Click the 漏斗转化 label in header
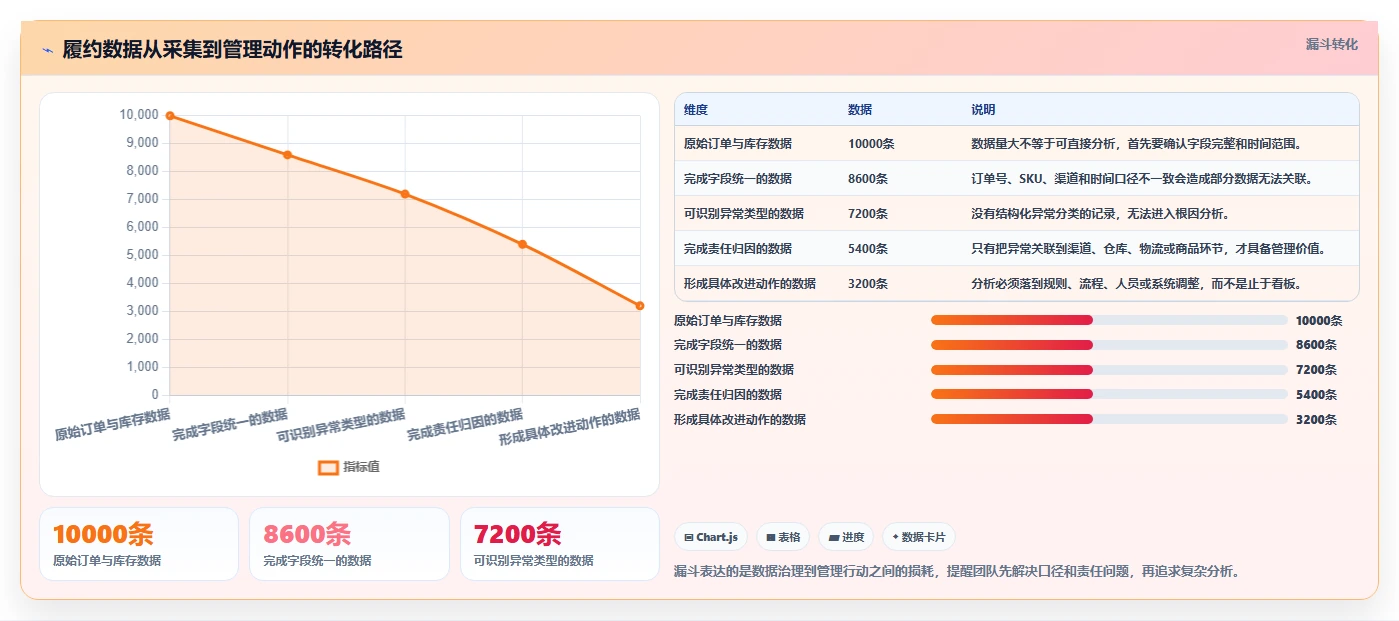Viewport: 1399px width, 621px height. click(x=1332, y=44)
